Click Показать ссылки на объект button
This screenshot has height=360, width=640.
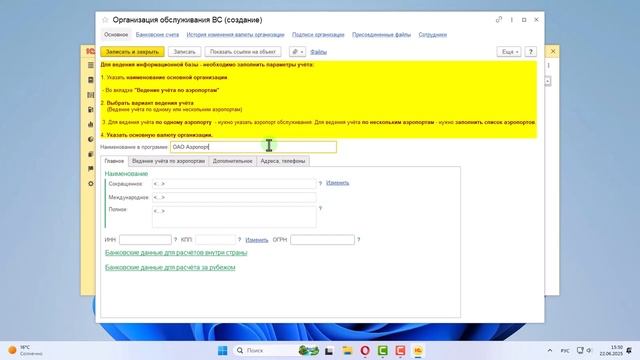[x=243, y=52]
